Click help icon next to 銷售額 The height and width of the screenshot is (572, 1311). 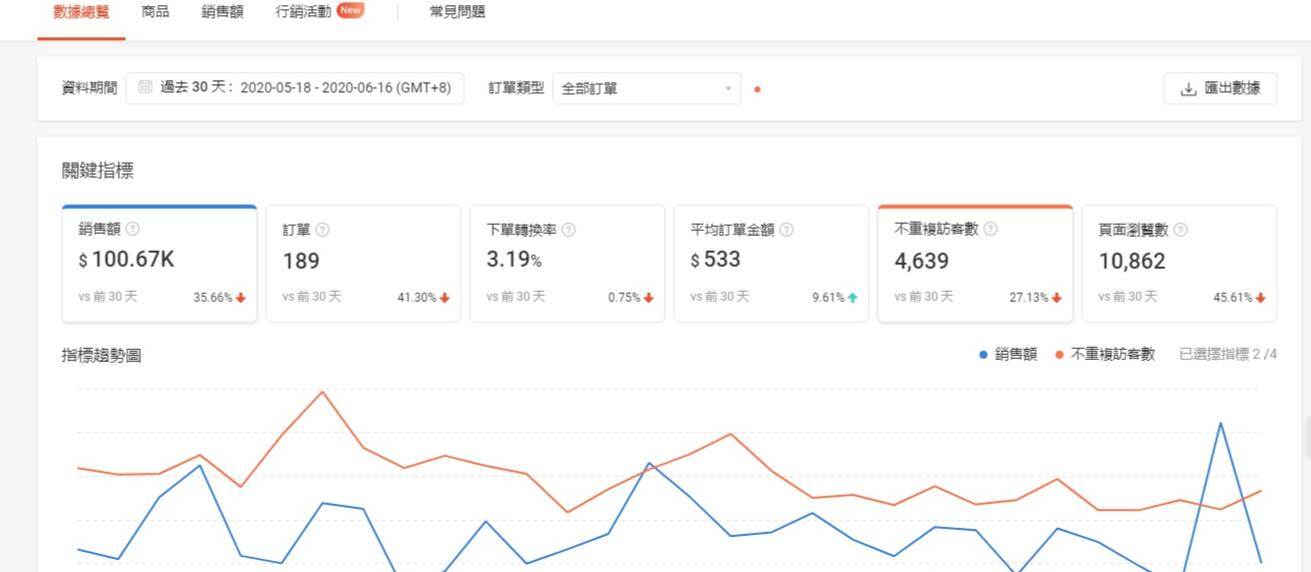133,229
